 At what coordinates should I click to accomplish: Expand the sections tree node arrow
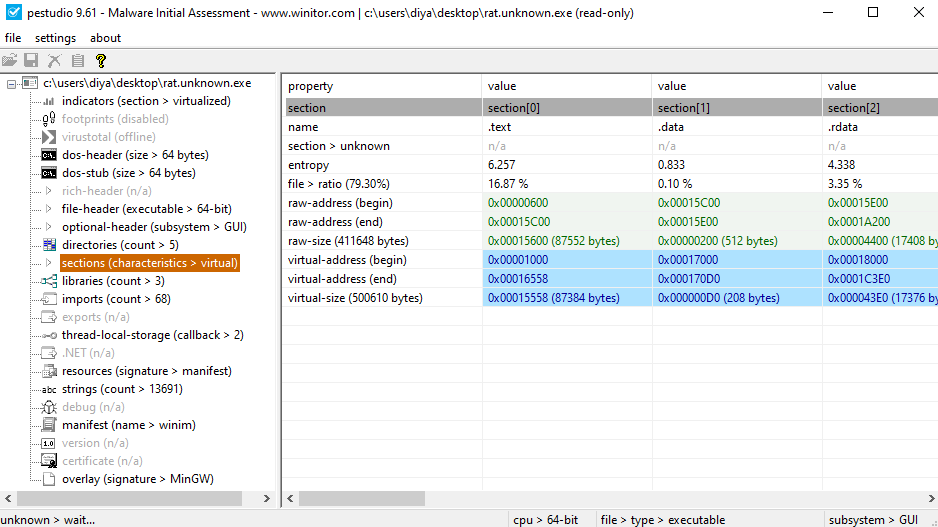(x=49, y=263)
